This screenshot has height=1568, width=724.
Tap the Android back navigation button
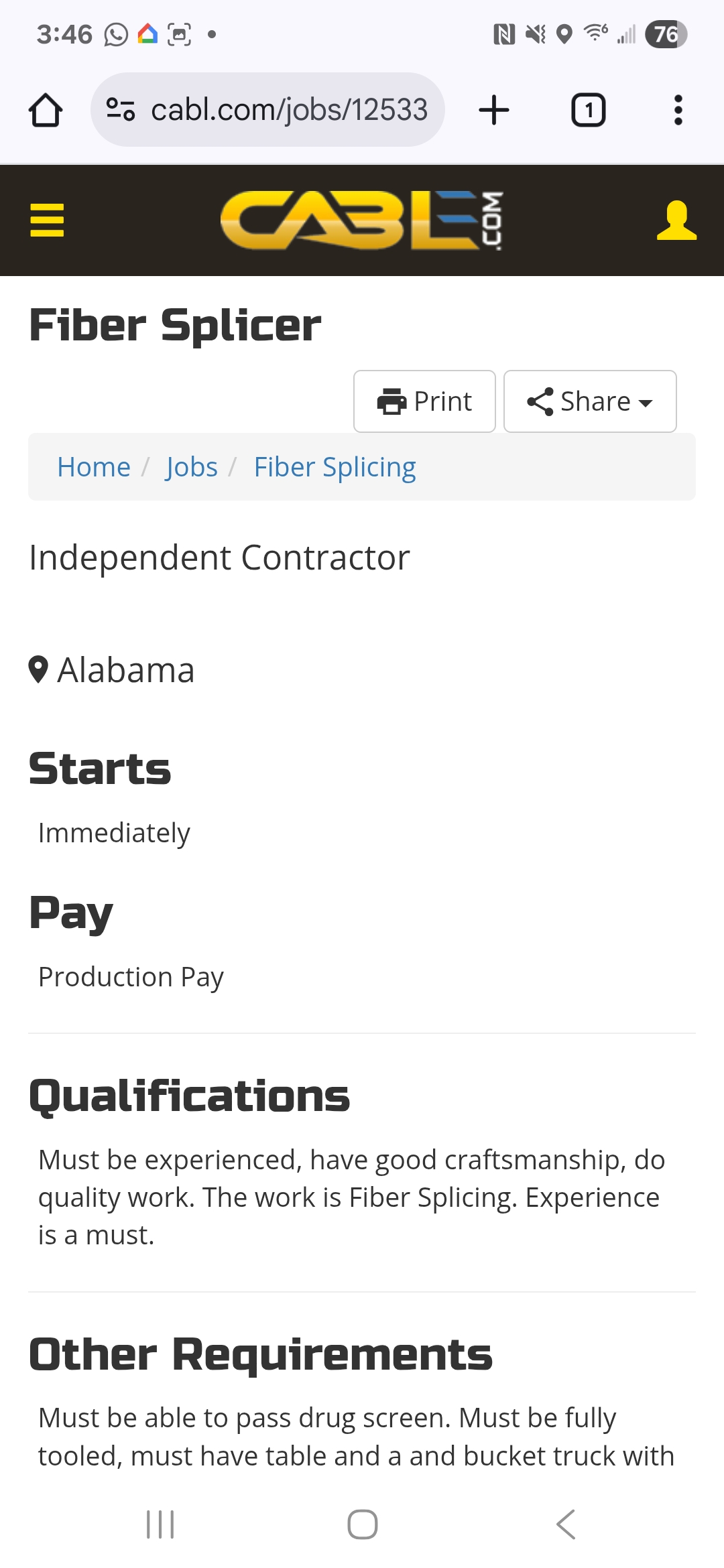[565, 1524]
